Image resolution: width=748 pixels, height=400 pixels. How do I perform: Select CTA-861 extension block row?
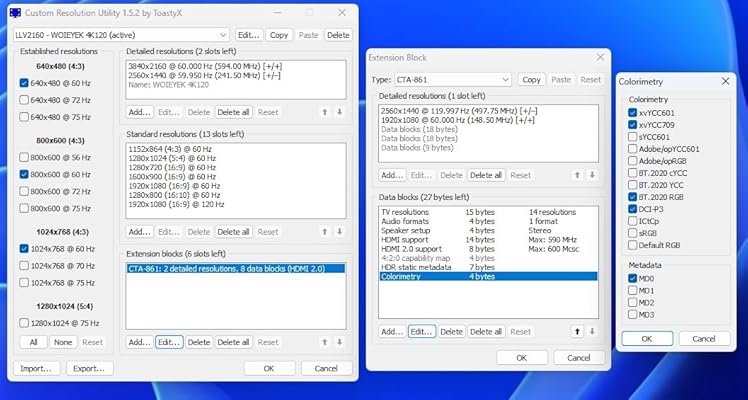236,268
